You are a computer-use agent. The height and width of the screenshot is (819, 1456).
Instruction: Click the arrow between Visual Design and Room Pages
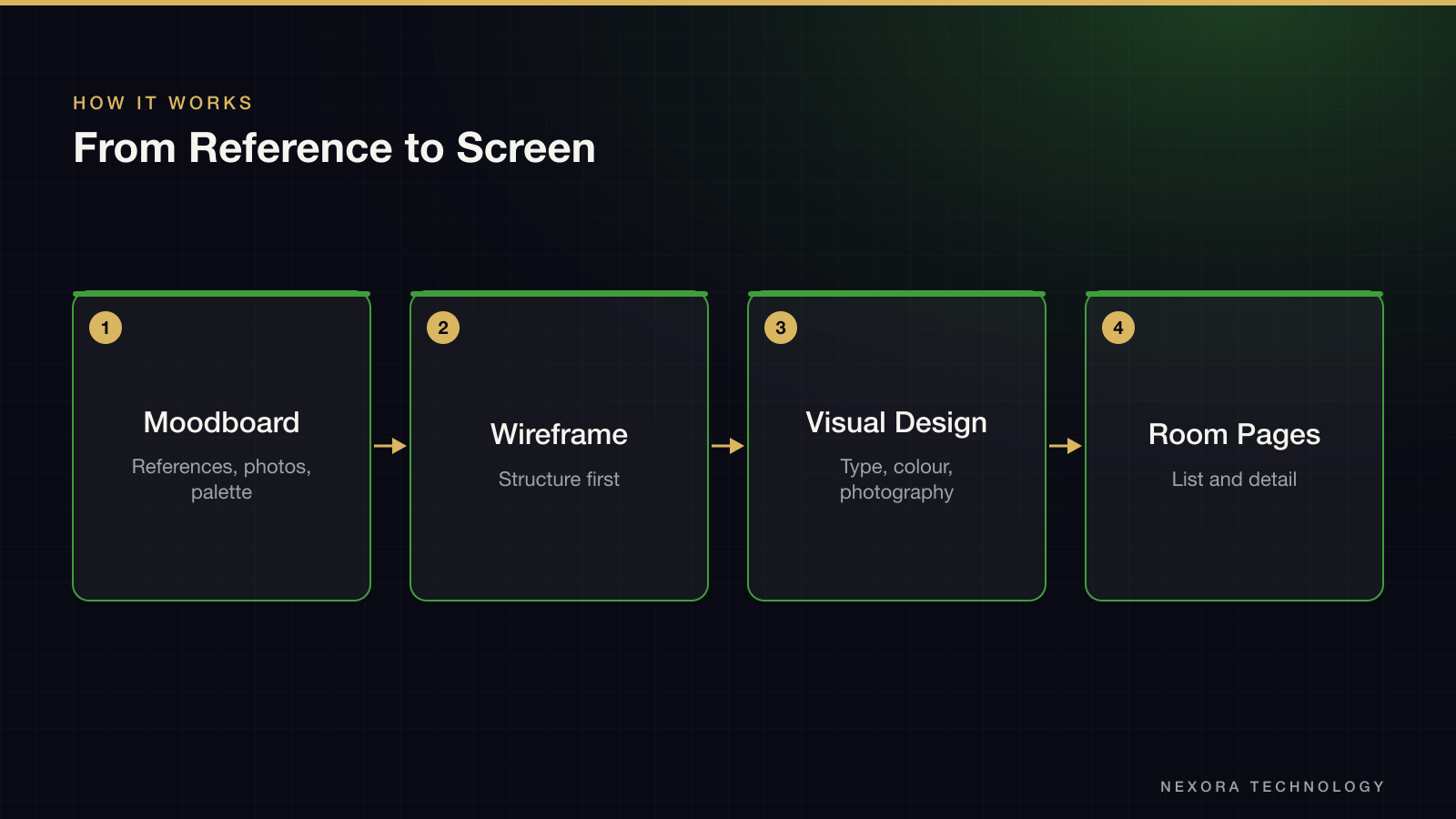pos(1066,446)
